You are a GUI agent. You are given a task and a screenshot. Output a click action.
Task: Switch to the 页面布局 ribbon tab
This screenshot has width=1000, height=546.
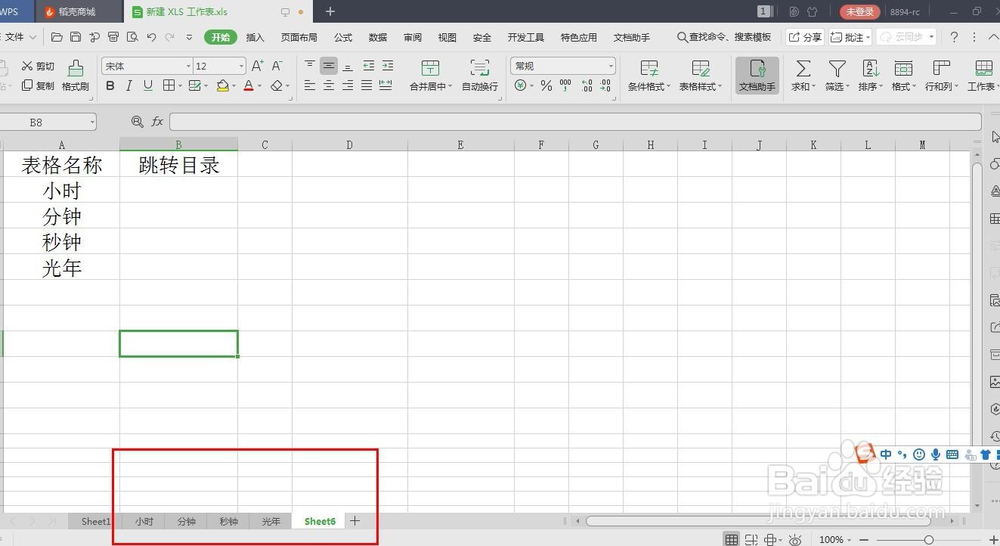click(298, 37)
